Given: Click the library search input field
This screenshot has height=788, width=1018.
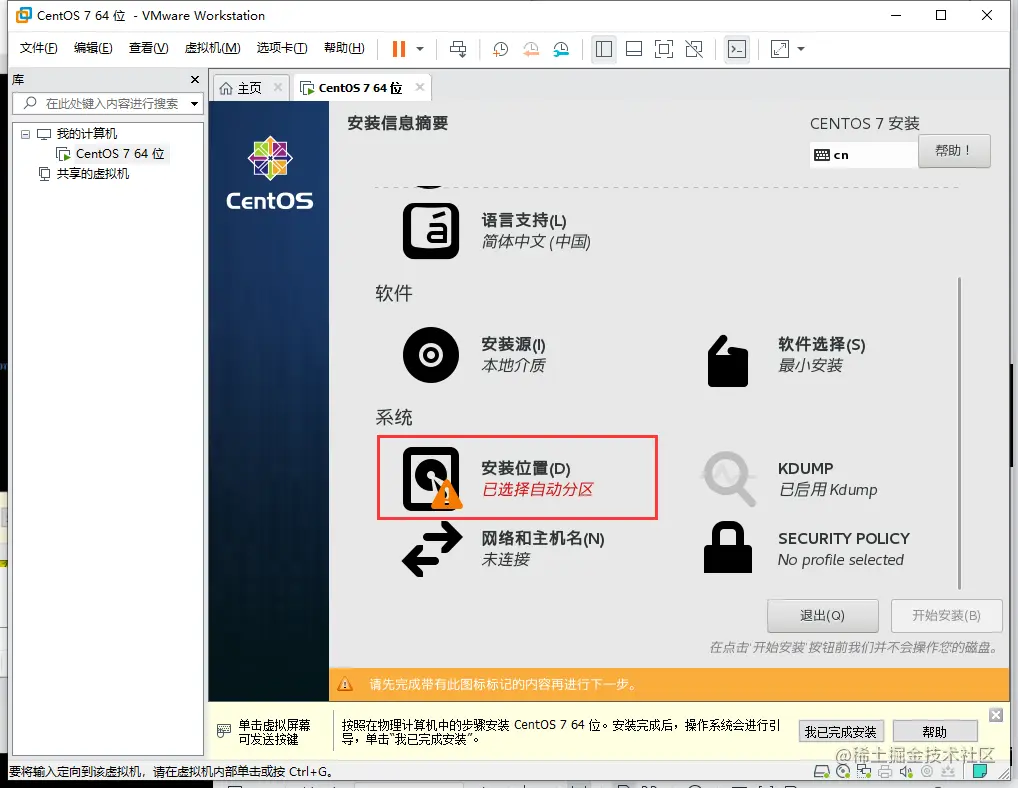Looking at the screenshot, I should pos(107,103).
